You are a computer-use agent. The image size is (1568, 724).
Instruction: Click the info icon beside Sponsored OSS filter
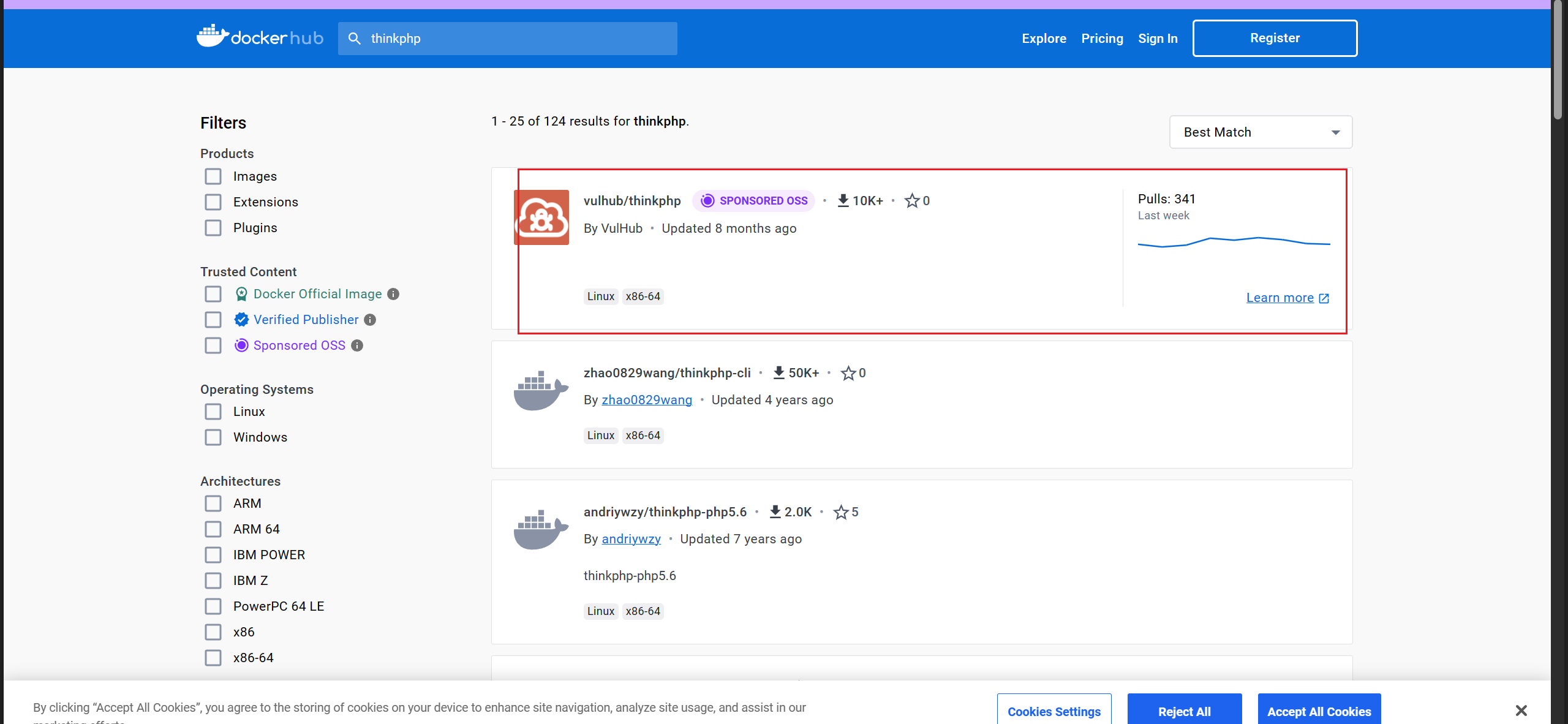357,345
